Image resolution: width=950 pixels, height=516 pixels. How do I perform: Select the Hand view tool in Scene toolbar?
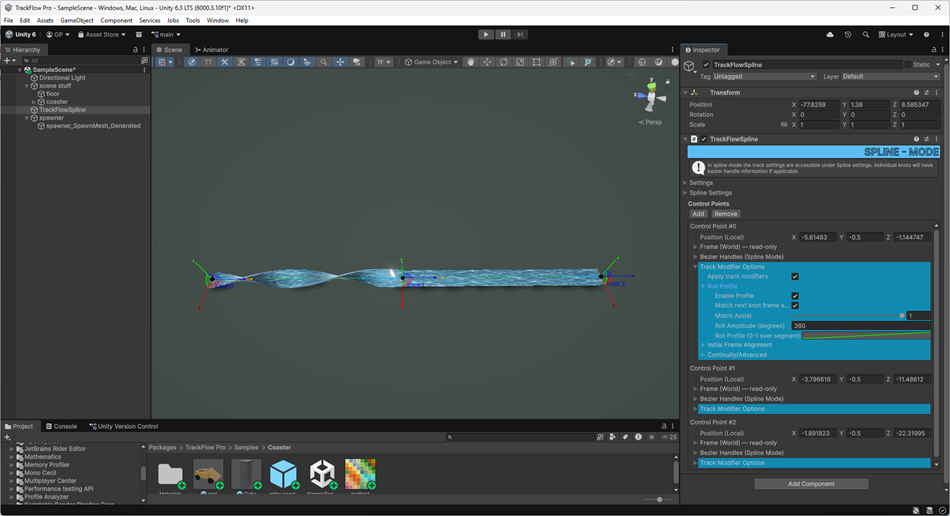point(471,62)
